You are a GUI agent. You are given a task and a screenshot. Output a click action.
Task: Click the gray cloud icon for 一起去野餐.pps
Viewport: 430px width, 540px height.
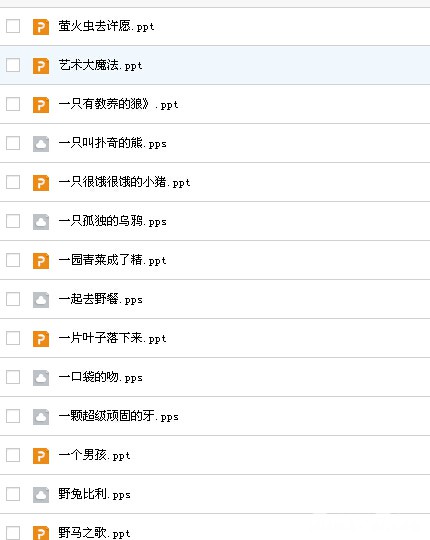41,299
